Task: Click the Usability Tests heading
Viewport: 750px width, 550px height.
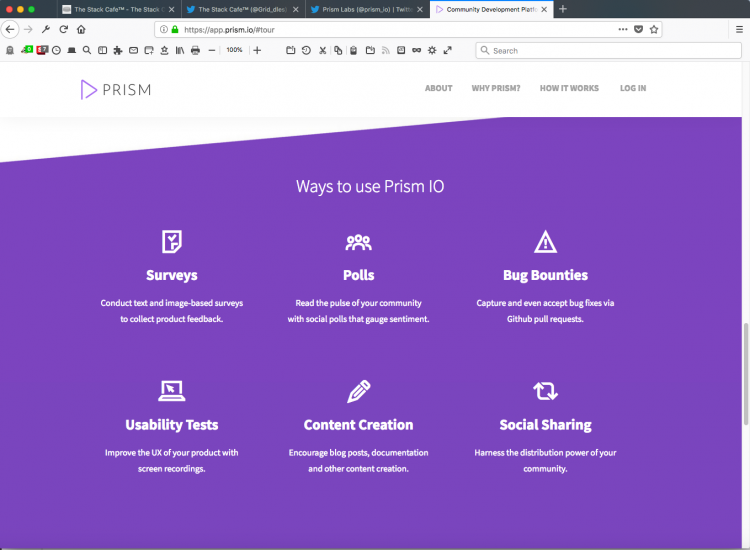Action: (x=172, y=425)
